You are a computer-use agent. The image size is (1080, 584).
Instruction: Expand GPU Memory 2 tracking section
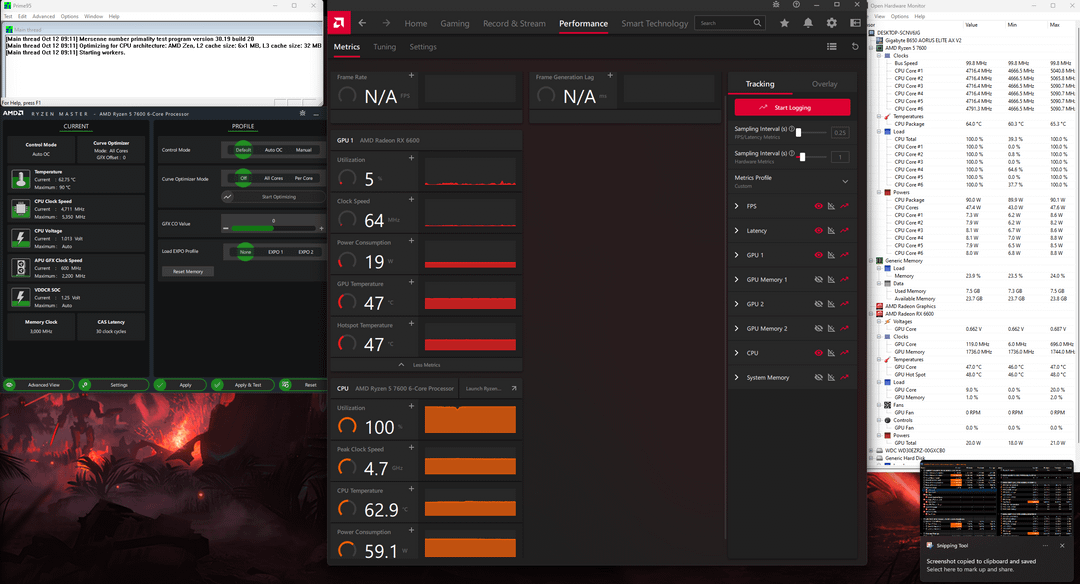click(736, 328)
